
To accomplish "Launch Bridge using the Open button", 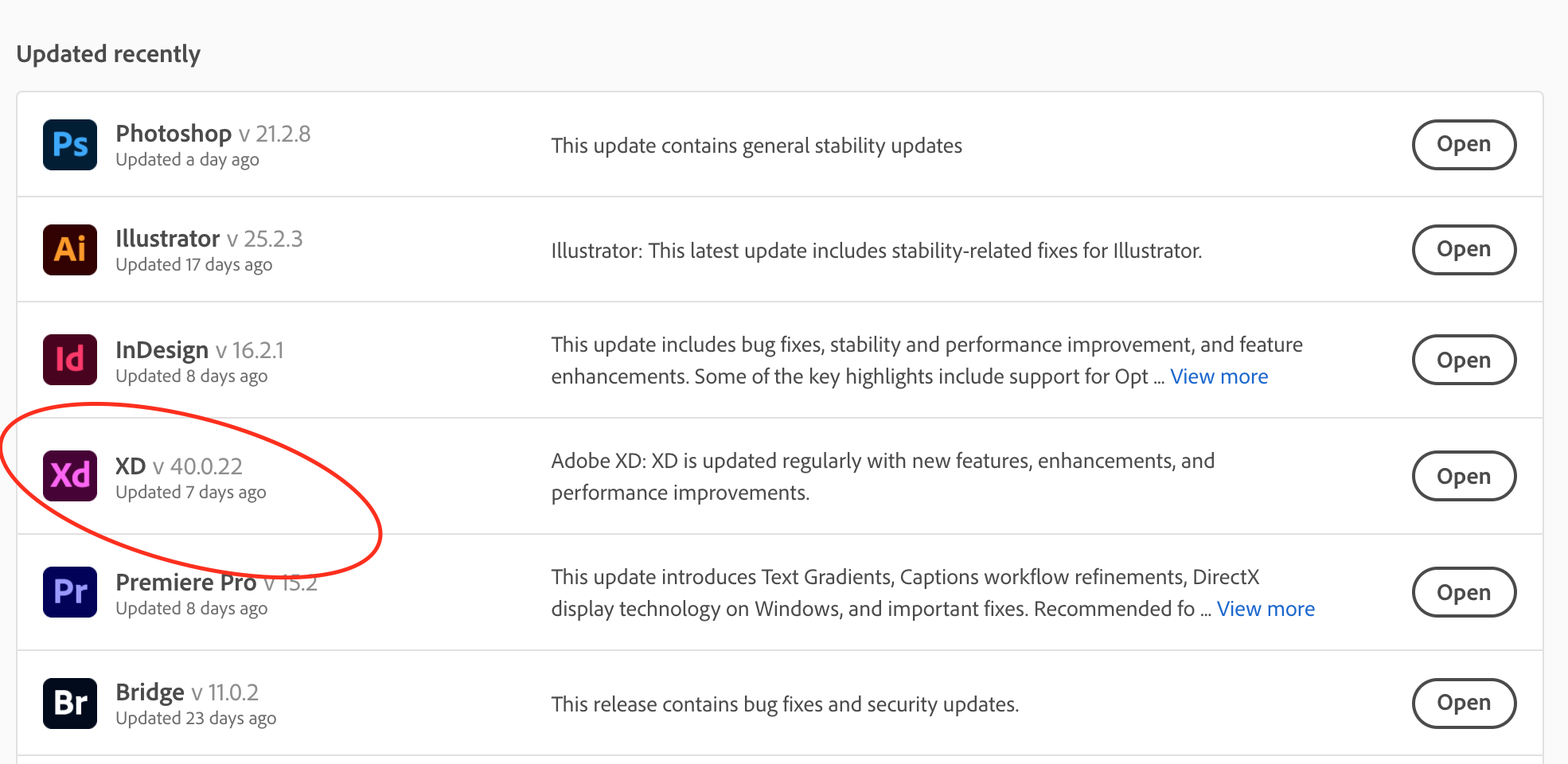I will [1463, 704].
